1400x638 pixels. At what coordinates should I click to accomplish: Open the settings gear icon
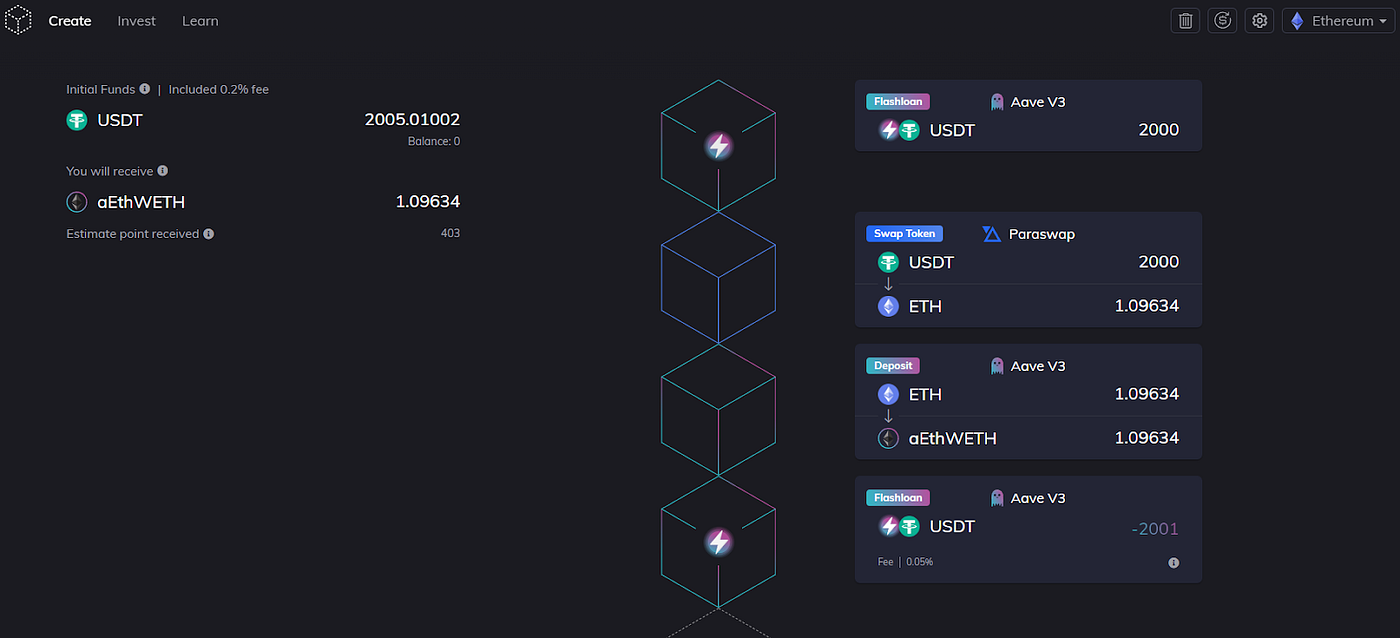(x=1259, y=20)
